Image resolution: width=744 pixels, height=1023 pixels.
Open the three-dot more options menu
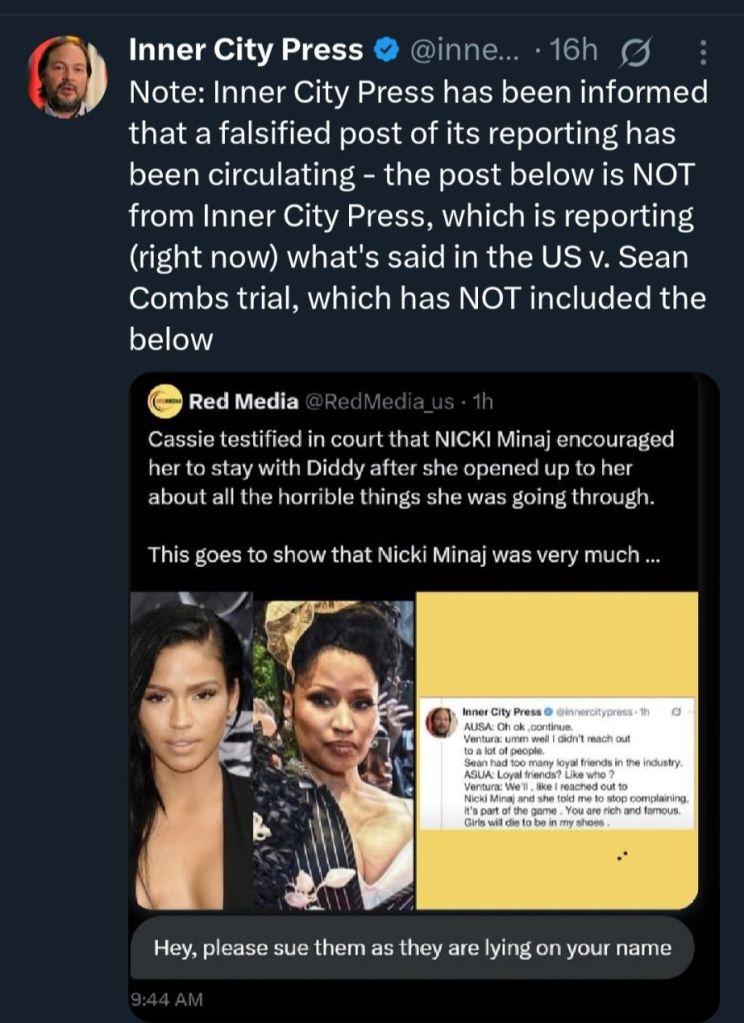click(702, 51)
